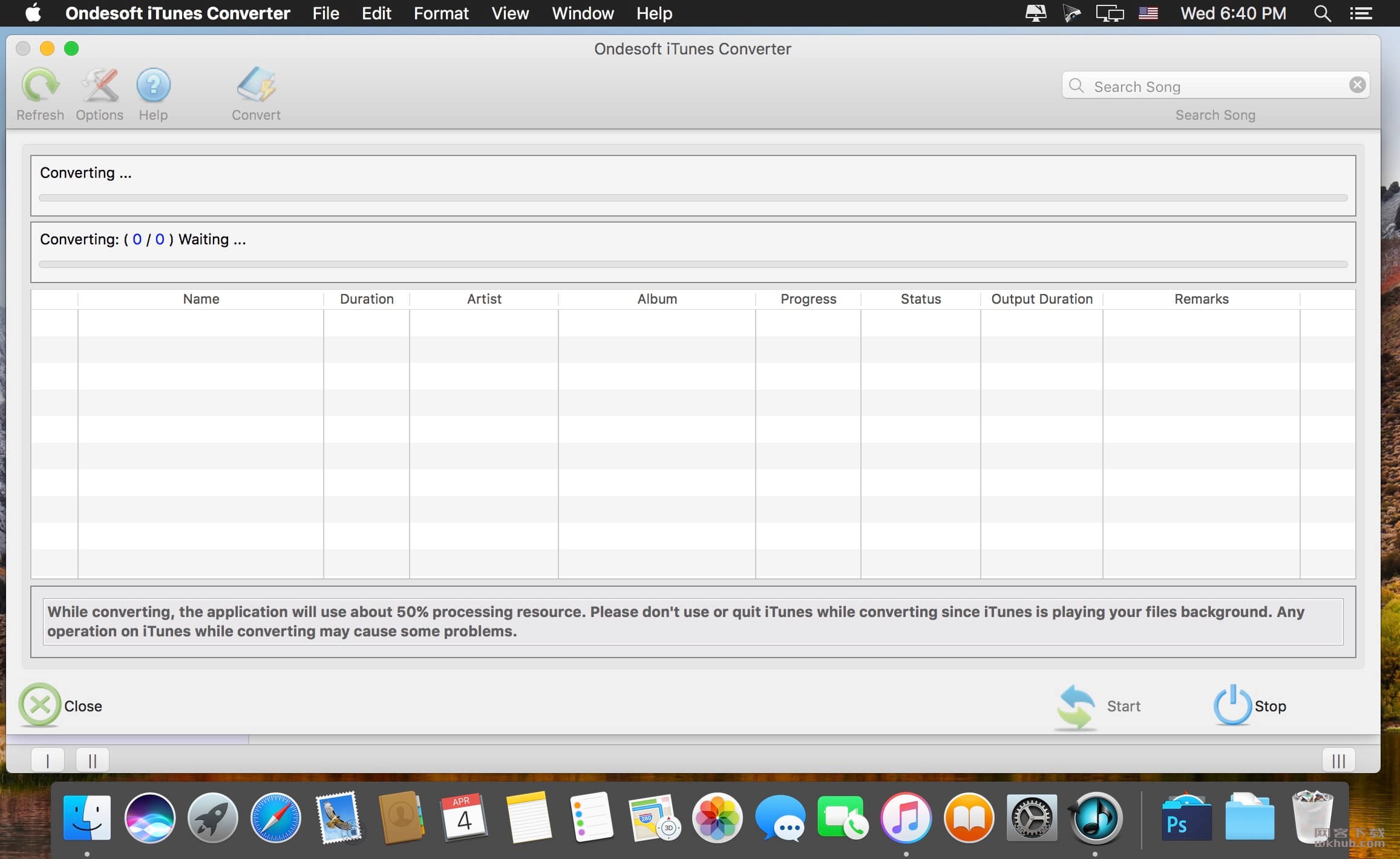
Task: Open Calendar from the Dock
Action: (x=464, y=818)
